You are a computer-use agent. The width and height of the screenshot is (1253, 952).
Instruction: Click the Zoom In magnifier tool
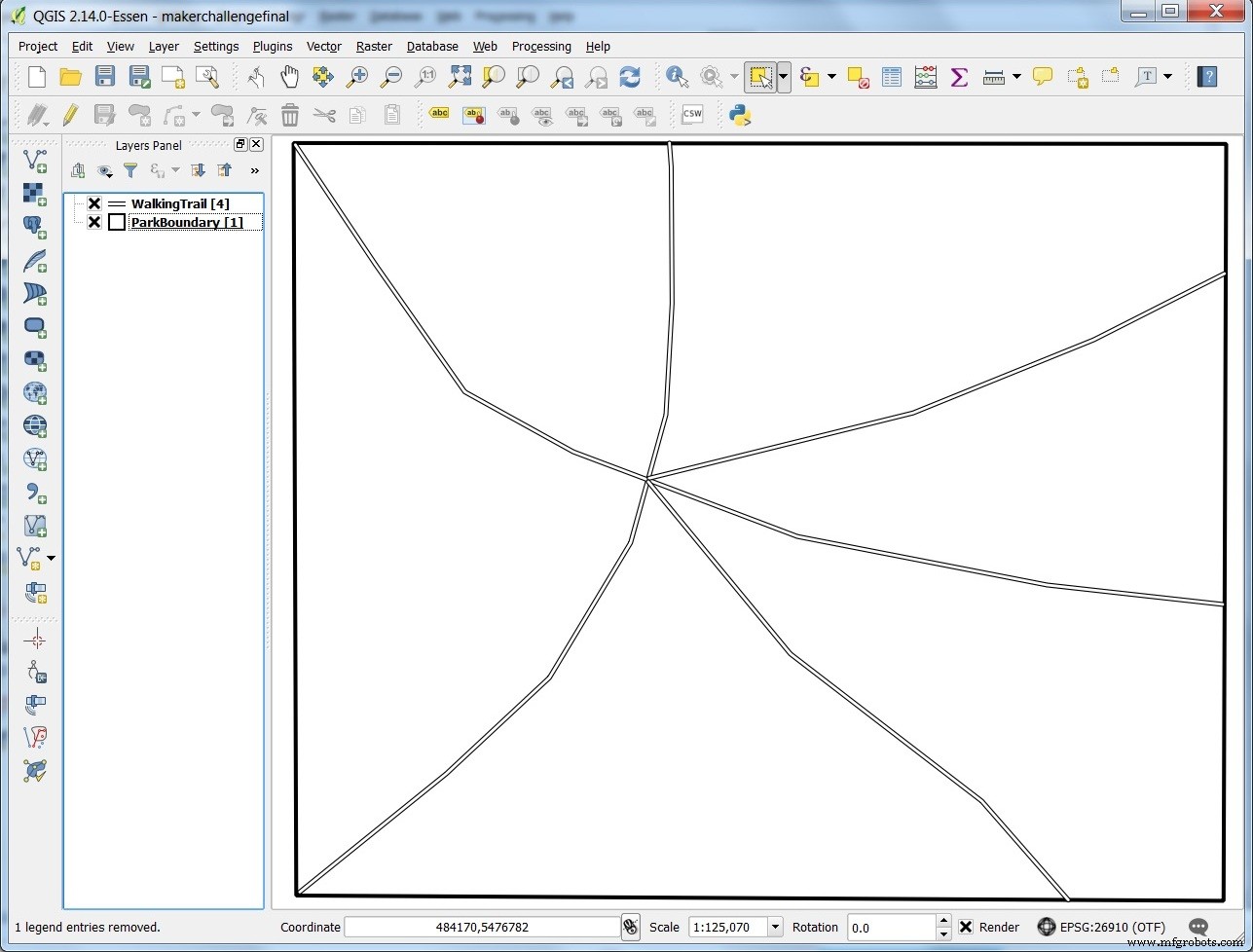[x=357, y=77]
